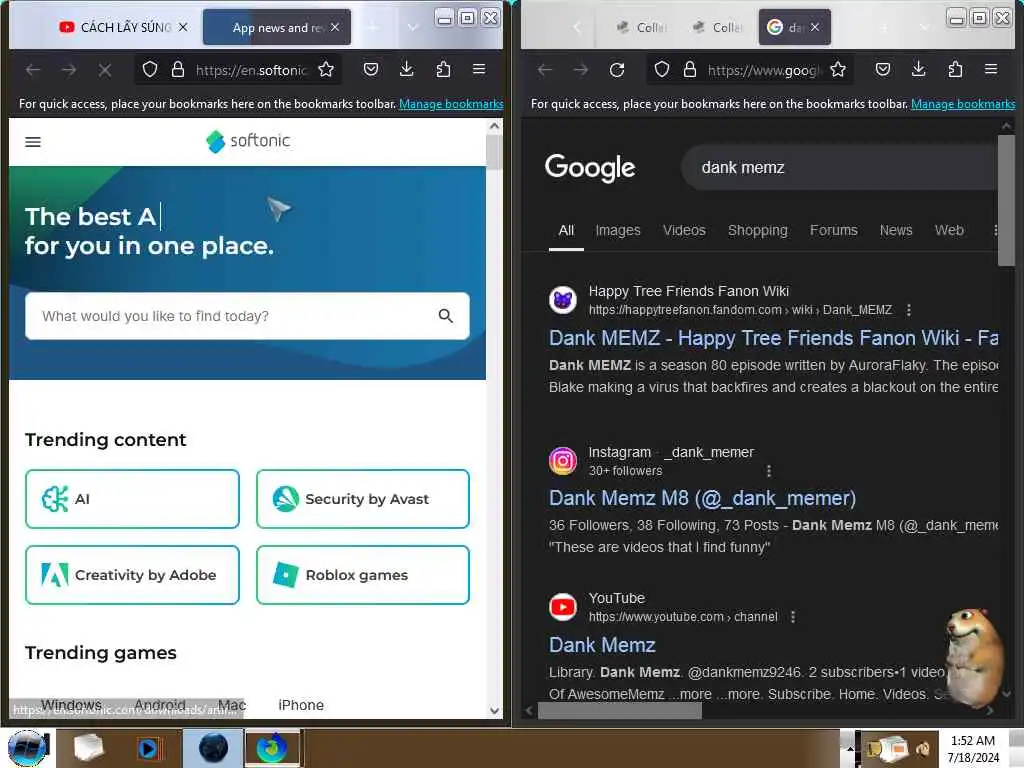Open options for the YouTube result

tap(793, 616)
